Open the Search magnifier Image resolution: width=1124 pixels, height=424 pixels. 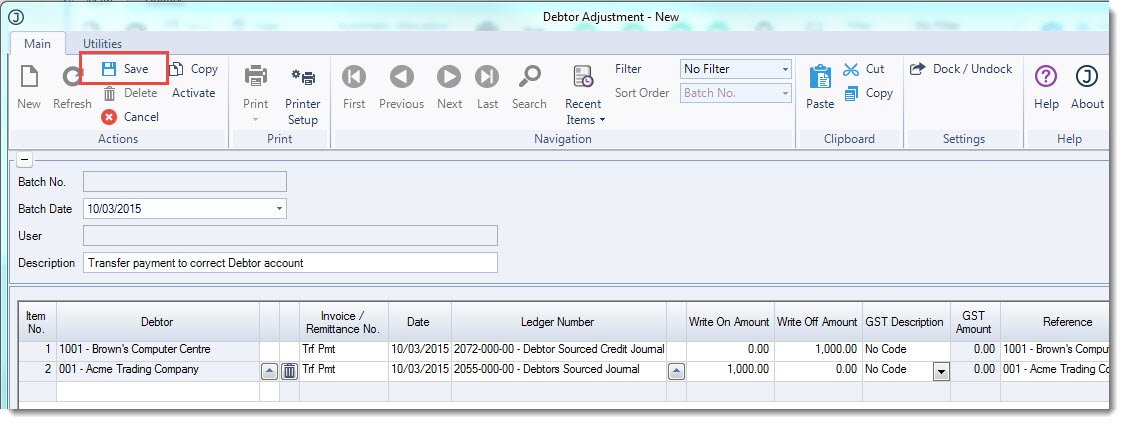(530, 76)
